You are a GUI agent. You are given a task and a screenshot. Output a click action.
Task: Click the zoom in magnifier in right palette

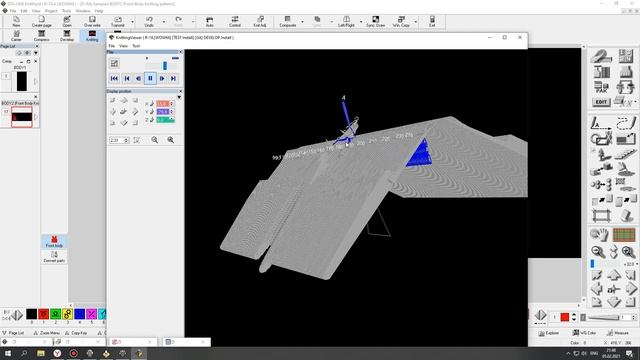coord(628,252)
